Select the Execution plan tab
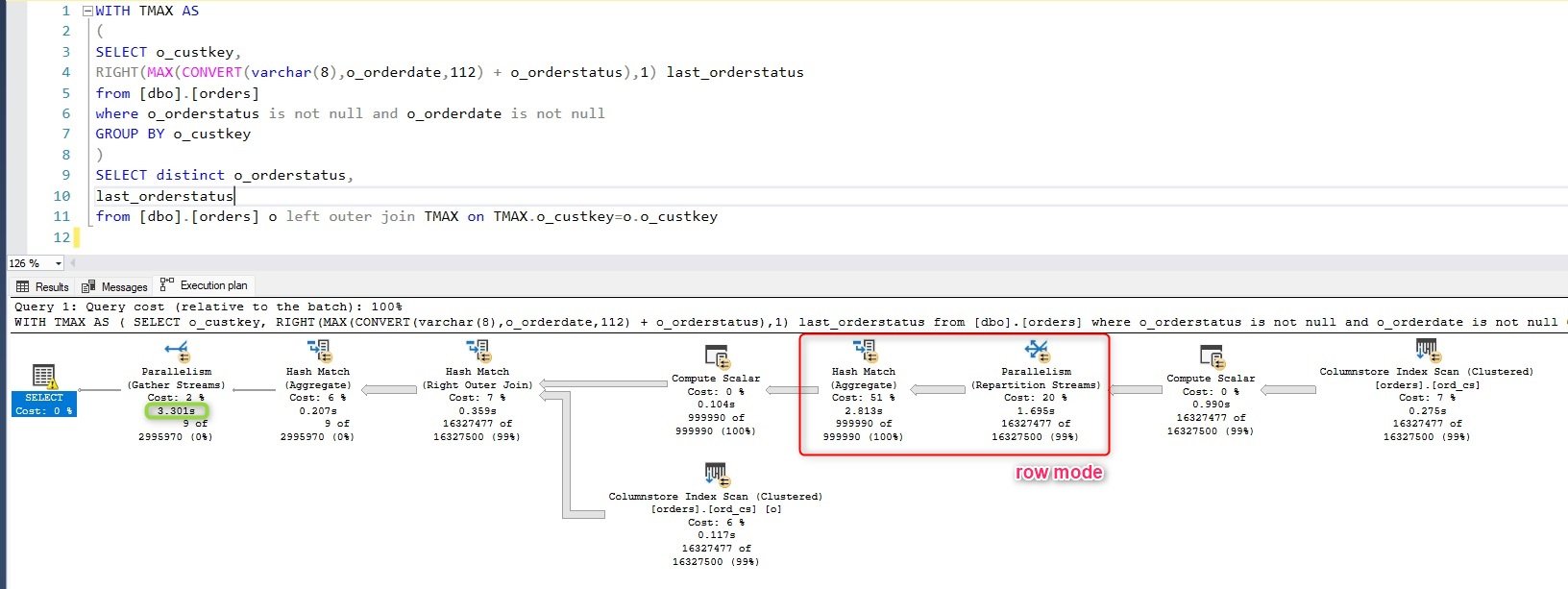The image size is (1568, 589). coord(205,285)
